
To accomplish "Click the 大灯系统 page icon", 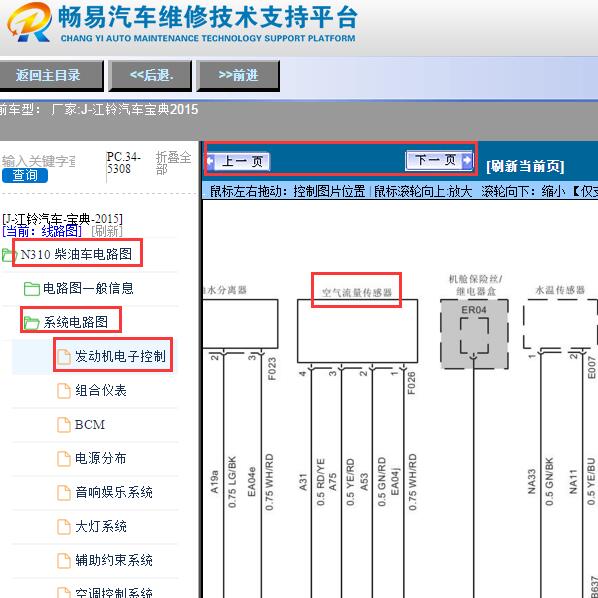I will point(64,527).
